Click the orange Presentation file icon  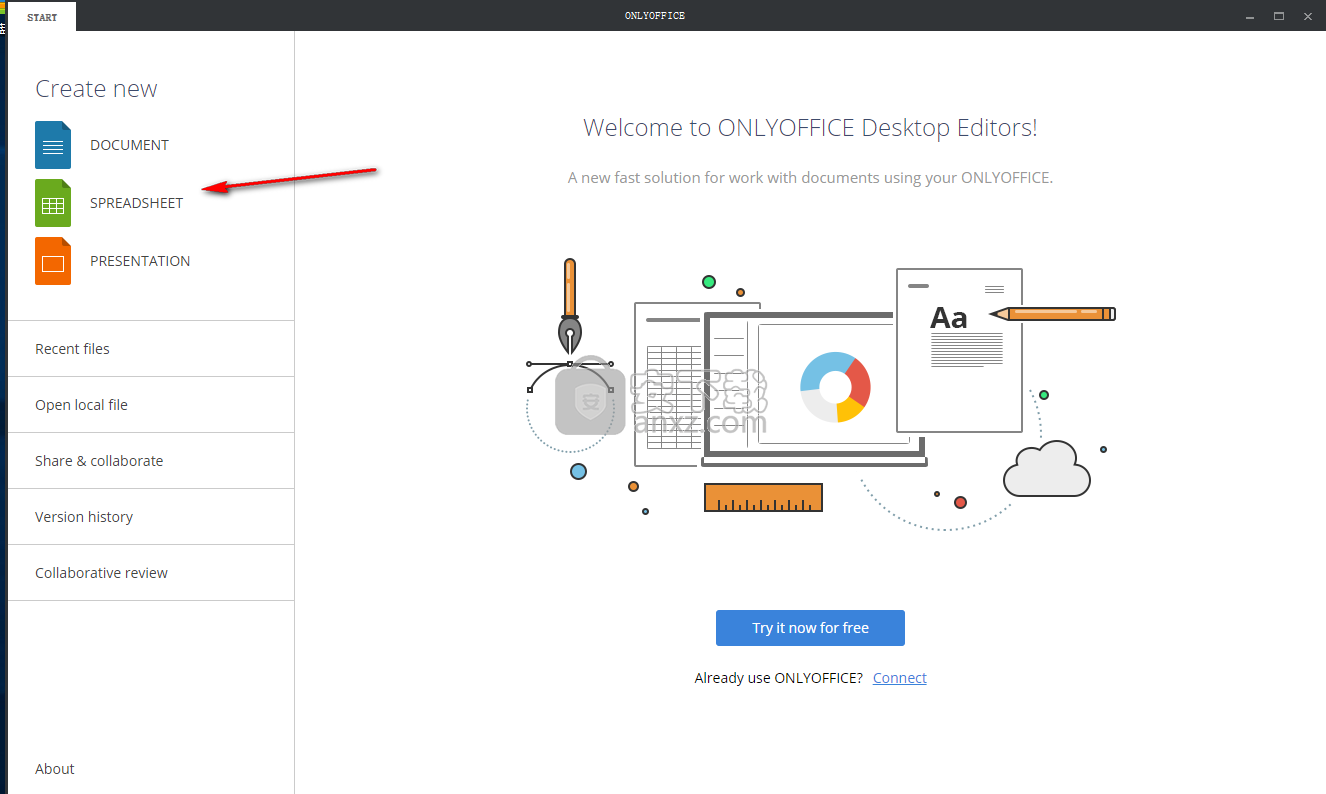pos(53,261)
